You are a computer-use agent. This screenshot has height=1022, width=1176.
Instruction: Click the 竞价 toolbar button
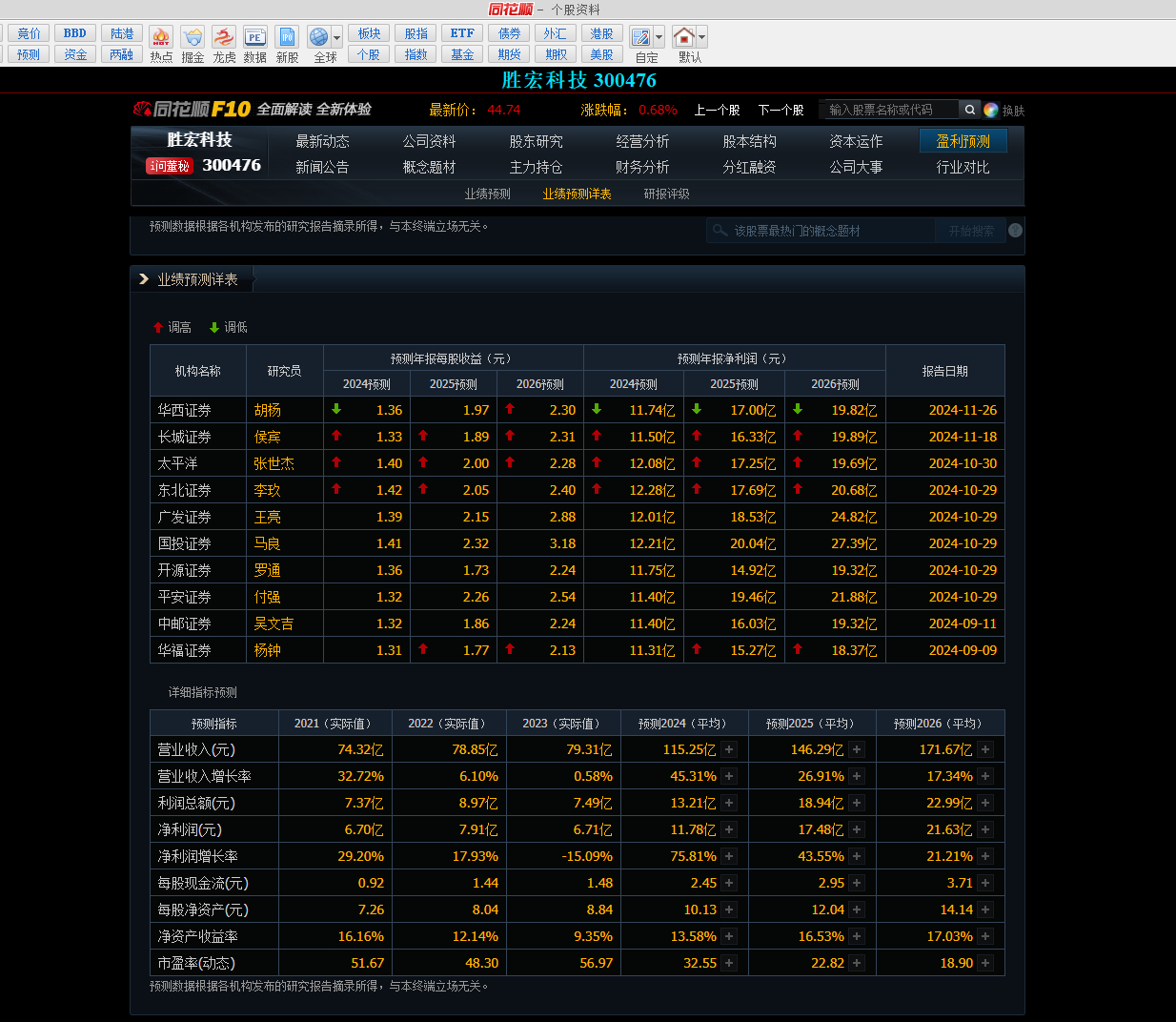[29, 33]
